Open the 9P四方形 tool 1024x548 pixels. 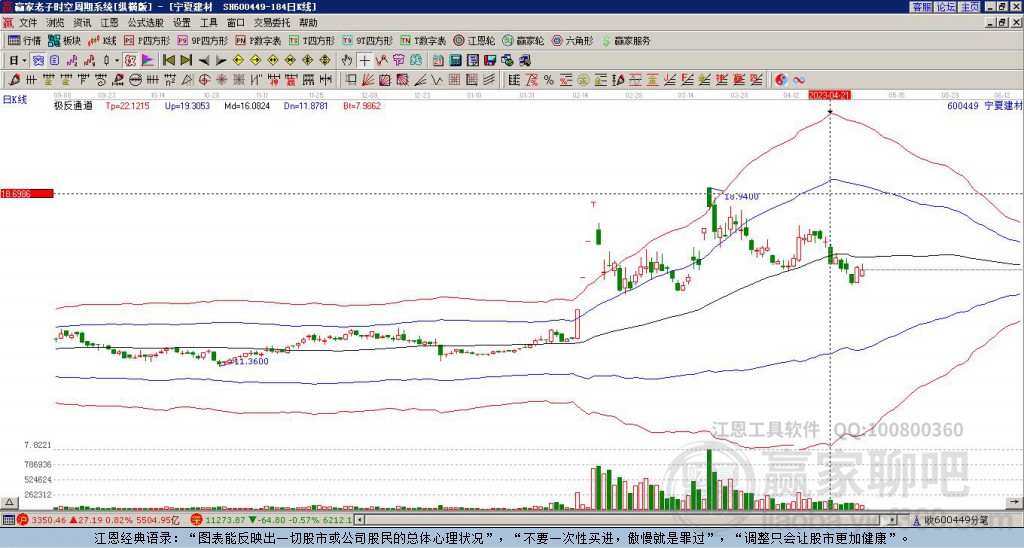pyautogui.click(x=202, y=40)
